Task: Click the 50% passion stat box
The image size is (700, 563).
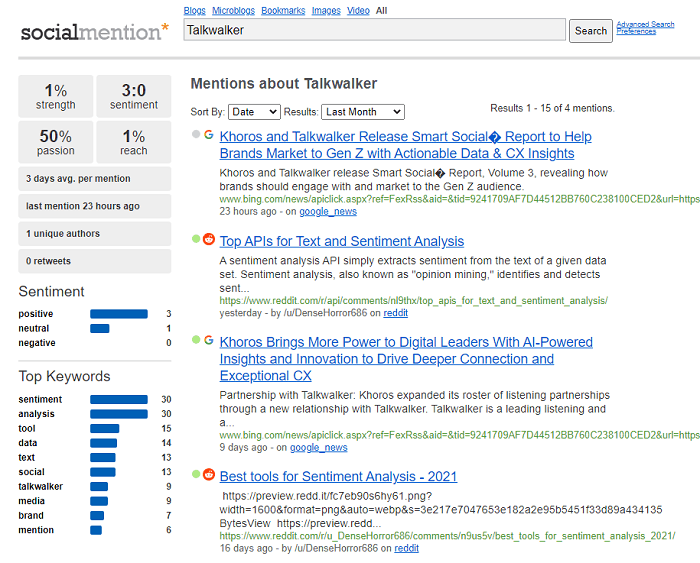Action: [56, 142]
